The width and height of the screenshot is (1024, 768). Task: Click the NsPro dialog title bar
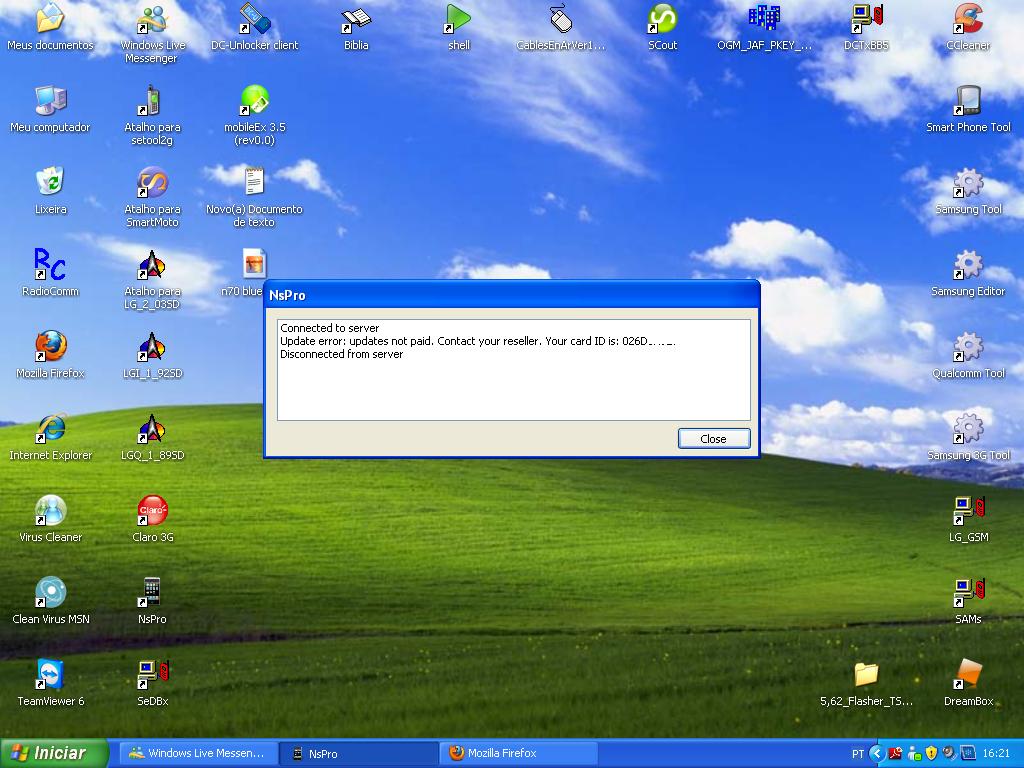pos(512,295)
